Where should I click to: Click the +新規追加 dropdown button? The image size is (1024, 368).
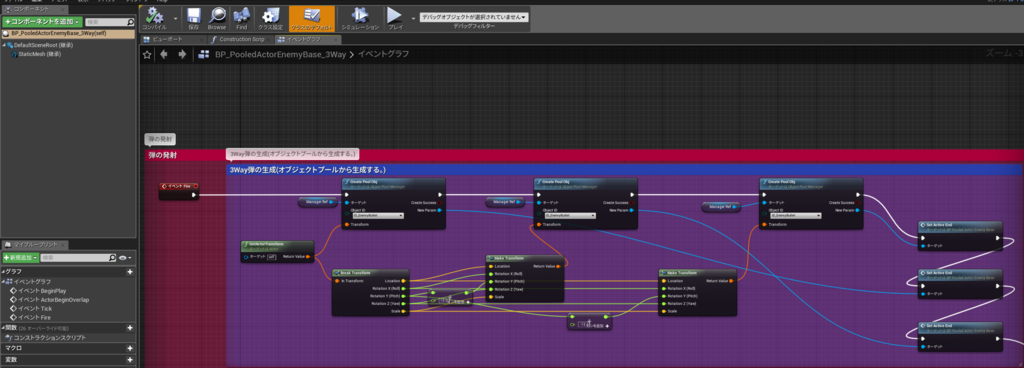(x=20, y=258)
